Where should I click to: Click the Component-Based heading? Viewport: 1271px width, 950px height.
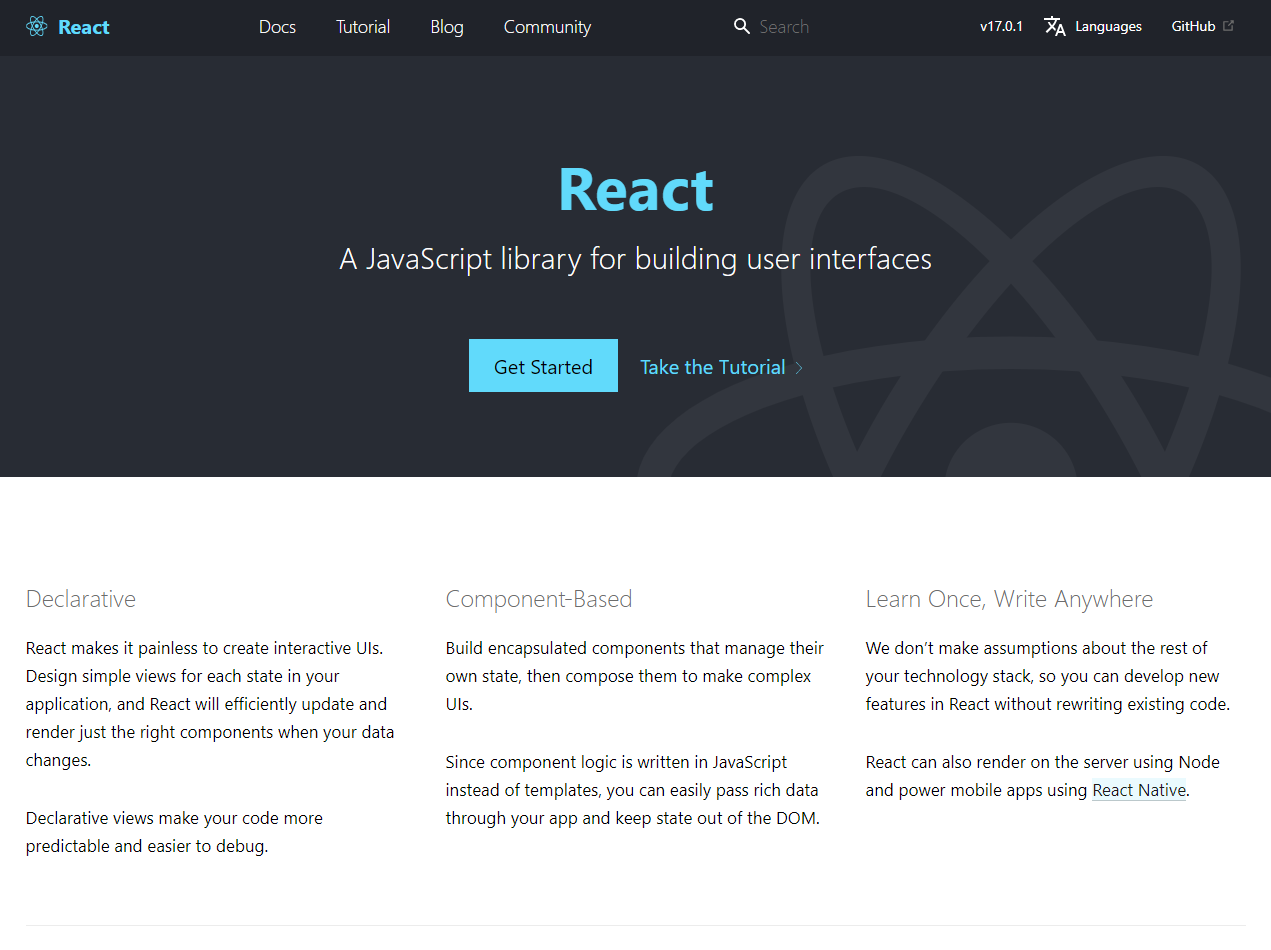539,599
